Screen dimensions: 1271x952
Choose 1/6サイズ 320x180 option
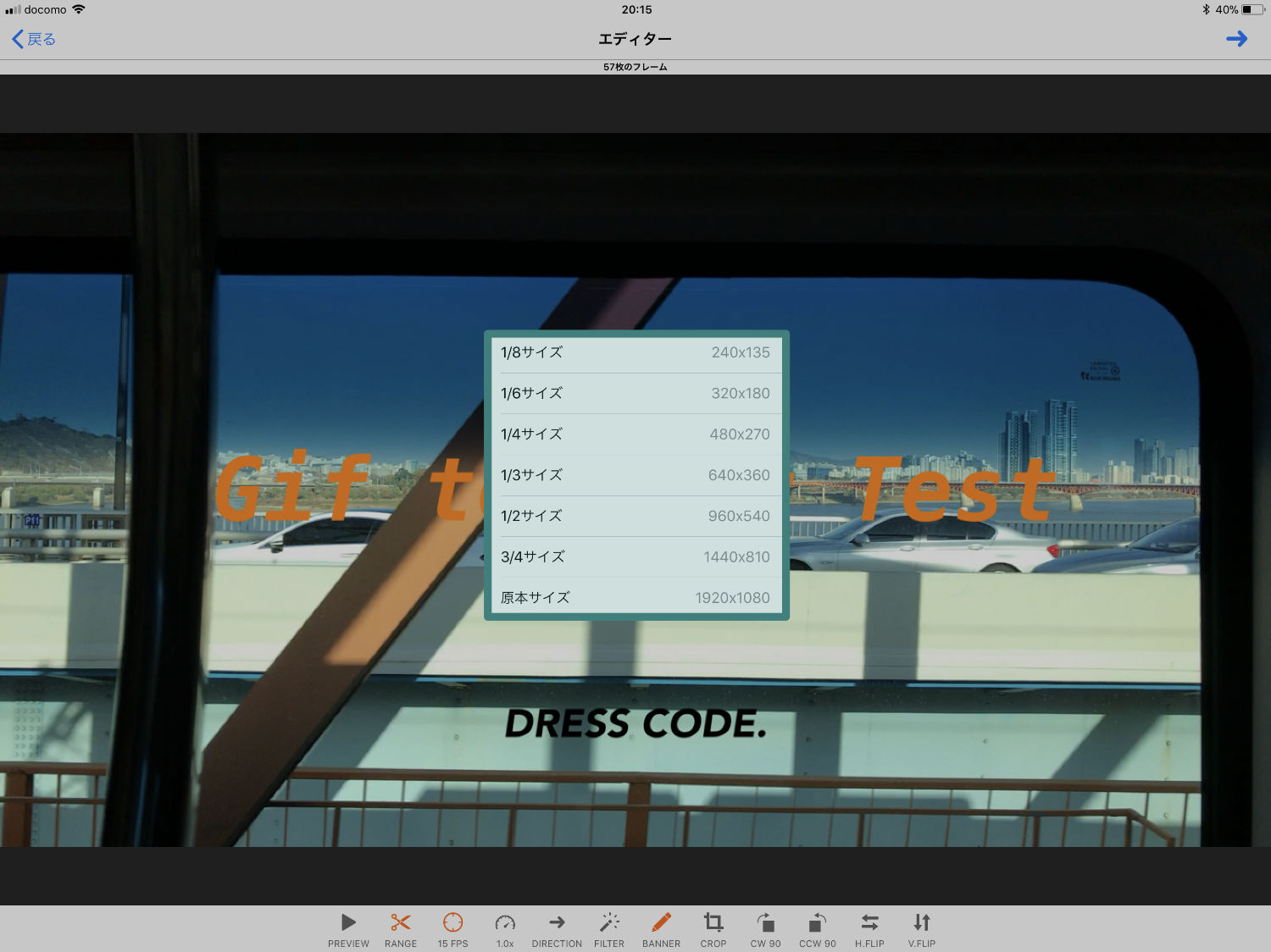[x=635, y=393]
